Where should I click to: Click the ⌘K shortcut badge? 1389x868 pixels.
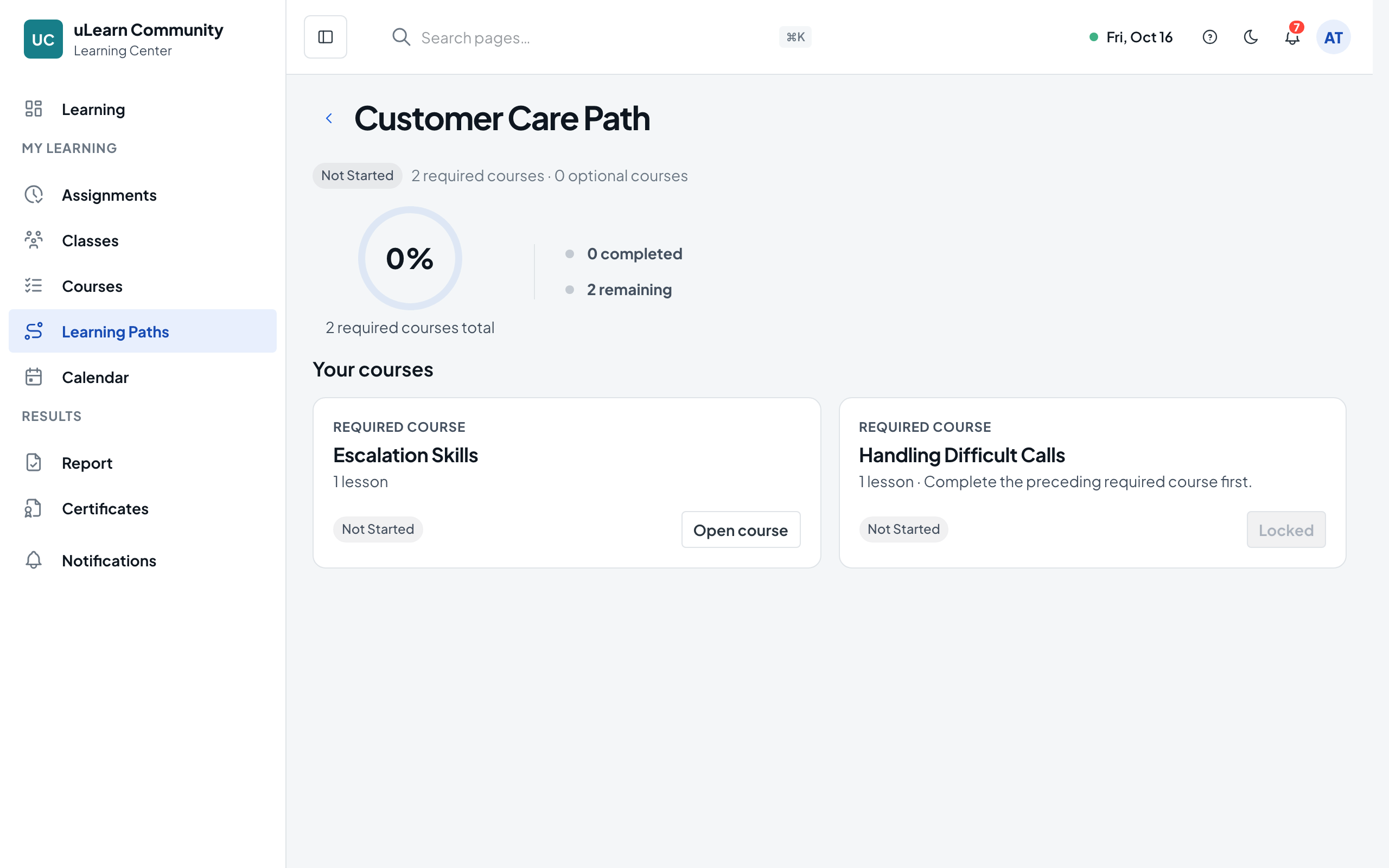tap(795, 37)
